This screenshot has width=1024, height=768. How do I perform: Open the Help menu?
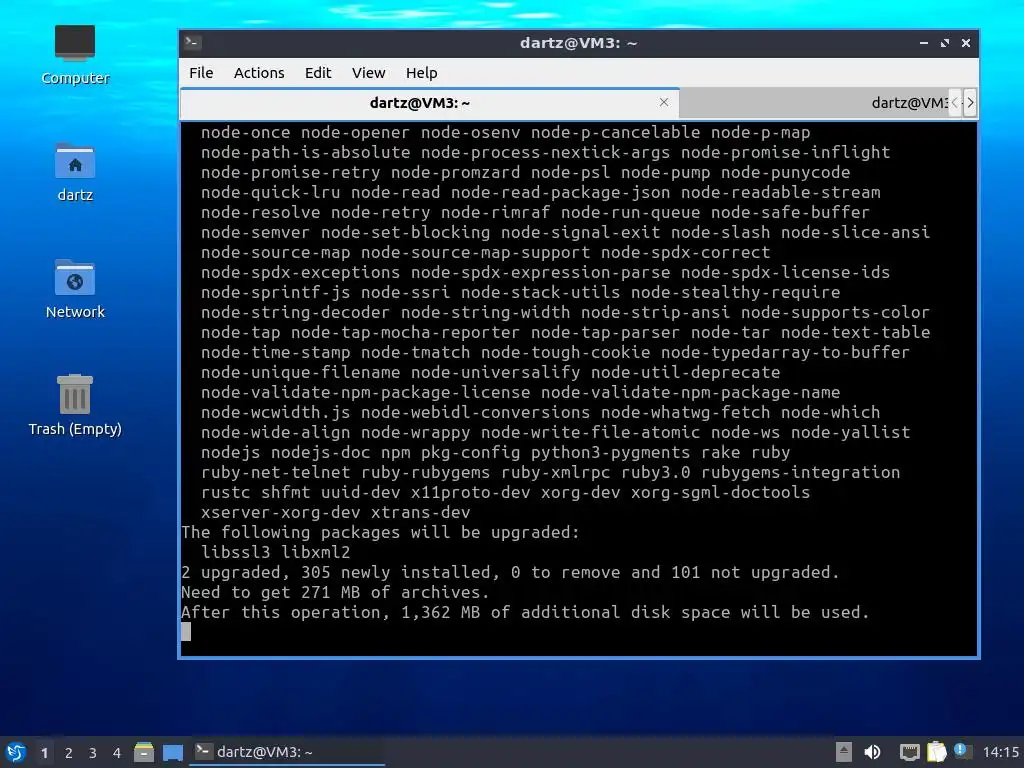[x=421, y=72]
